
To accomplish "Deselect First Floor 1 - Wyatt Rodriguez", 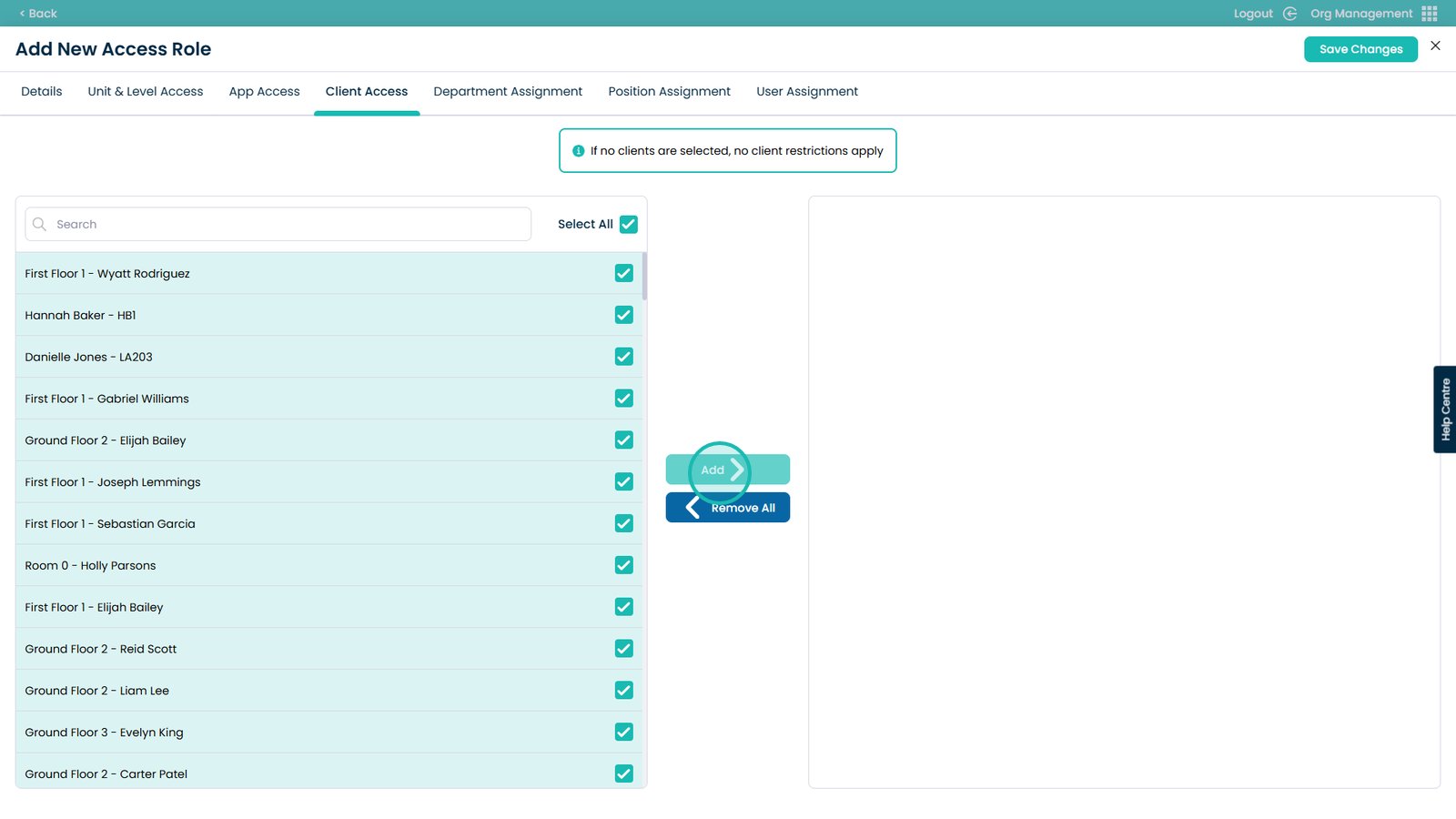I will [x=623, y=273].
